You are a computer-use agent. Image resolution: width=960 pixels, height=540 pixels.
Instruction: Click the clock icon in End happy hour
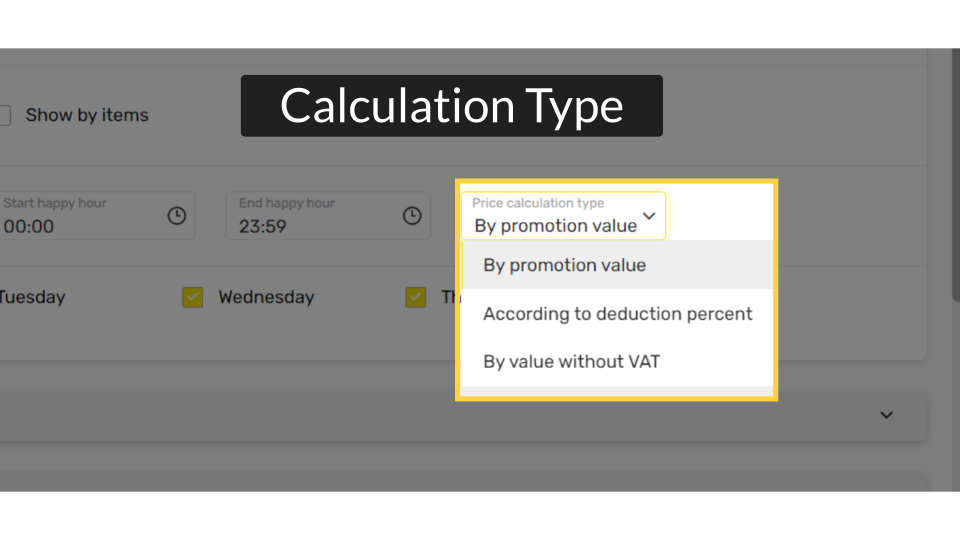click(412, 216)
